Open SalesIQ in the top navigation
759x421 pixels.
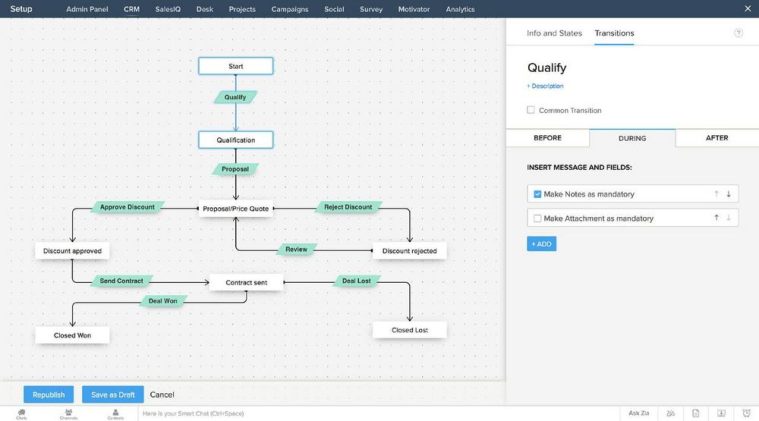click(166, 9)
